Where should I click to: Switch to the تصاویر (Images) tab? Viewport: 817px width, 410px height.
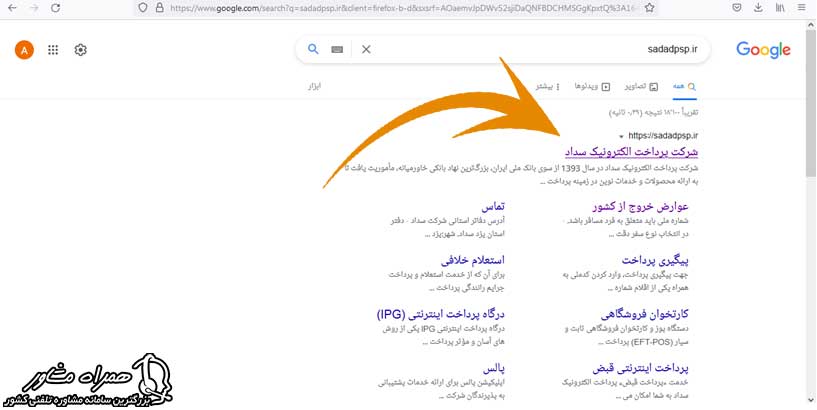tap(641, 86)
